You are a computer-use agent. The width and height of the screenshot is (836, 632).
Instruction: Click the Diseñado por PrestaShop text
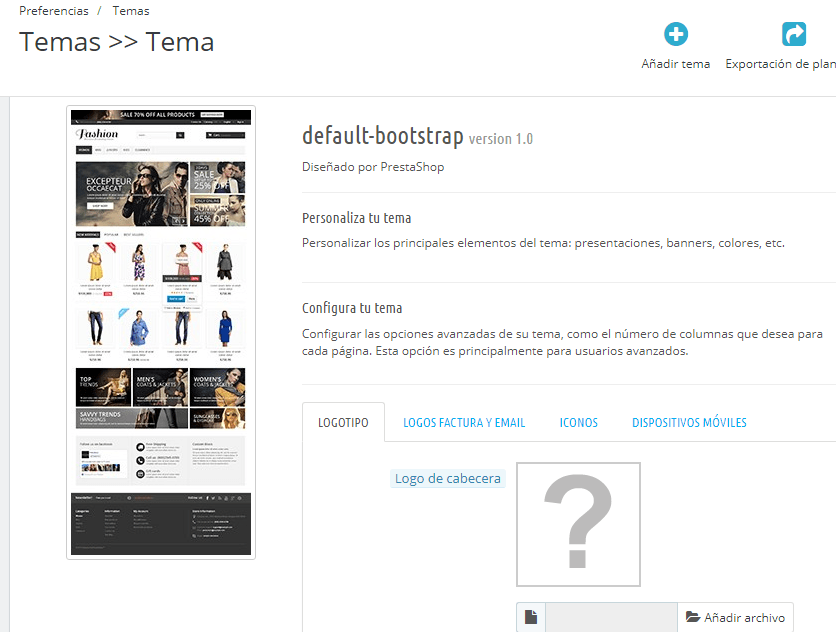373,167
